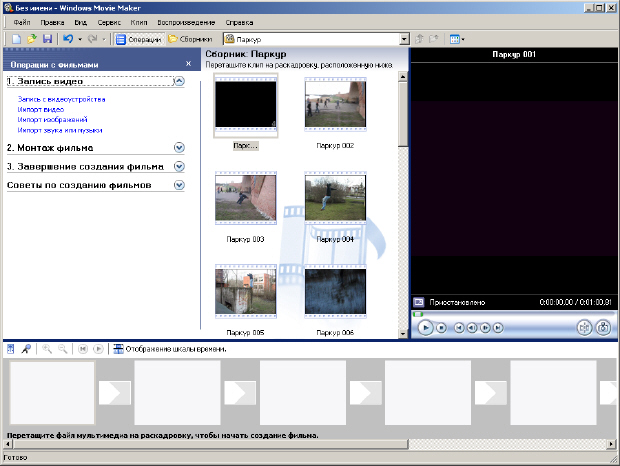
Task: Click the Set audio levels icon
Action: pyautogui.click(x=11, y=349)
